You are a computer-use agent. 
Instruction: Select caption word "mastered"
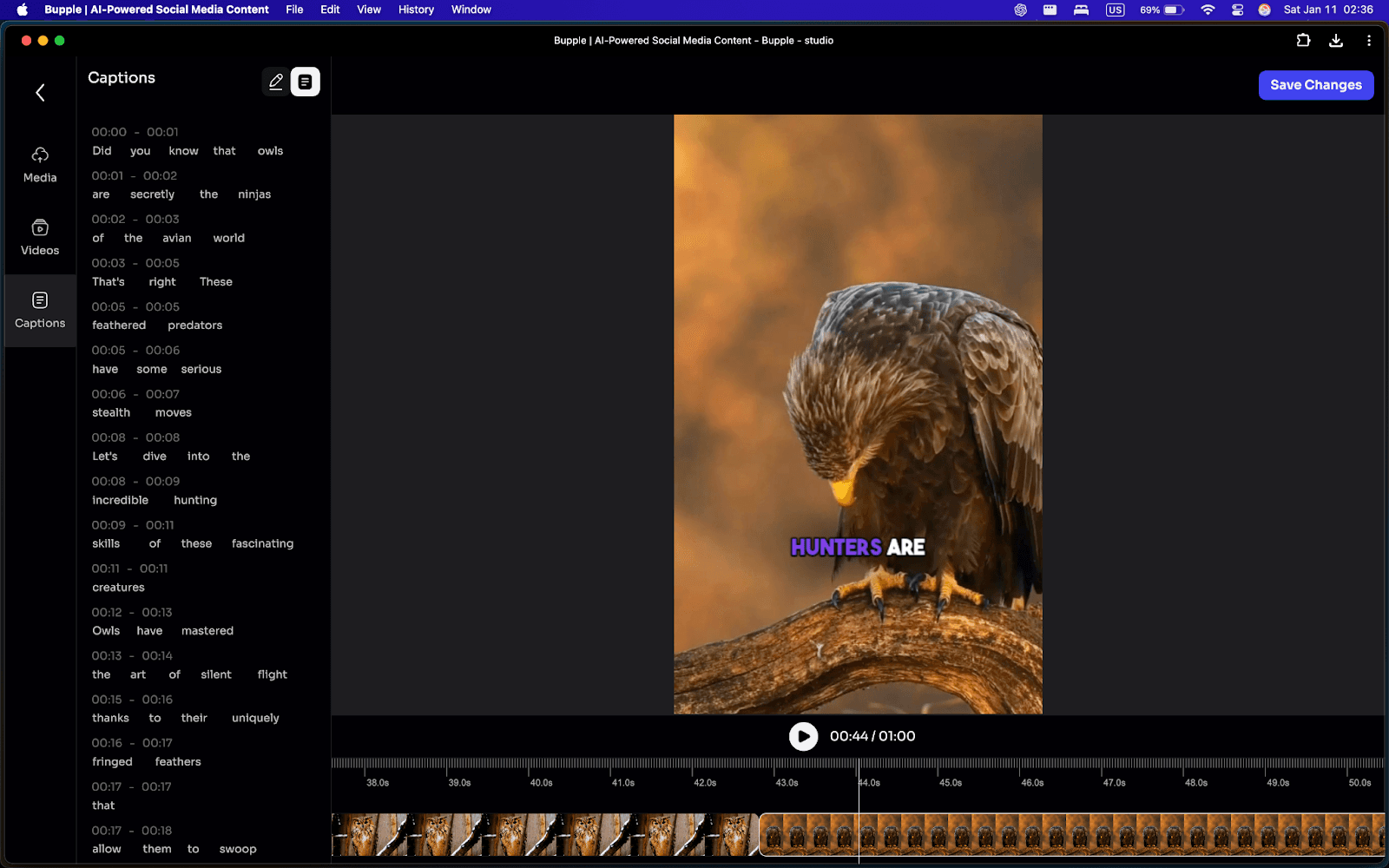(x=207, y=631)
